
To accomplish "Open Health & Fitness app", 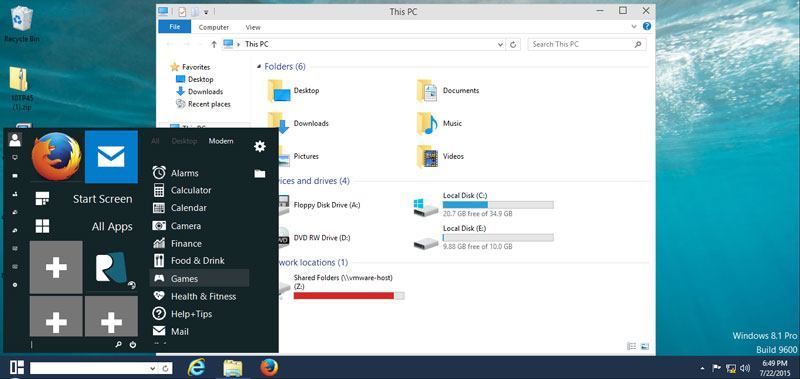I will point(194,296).
